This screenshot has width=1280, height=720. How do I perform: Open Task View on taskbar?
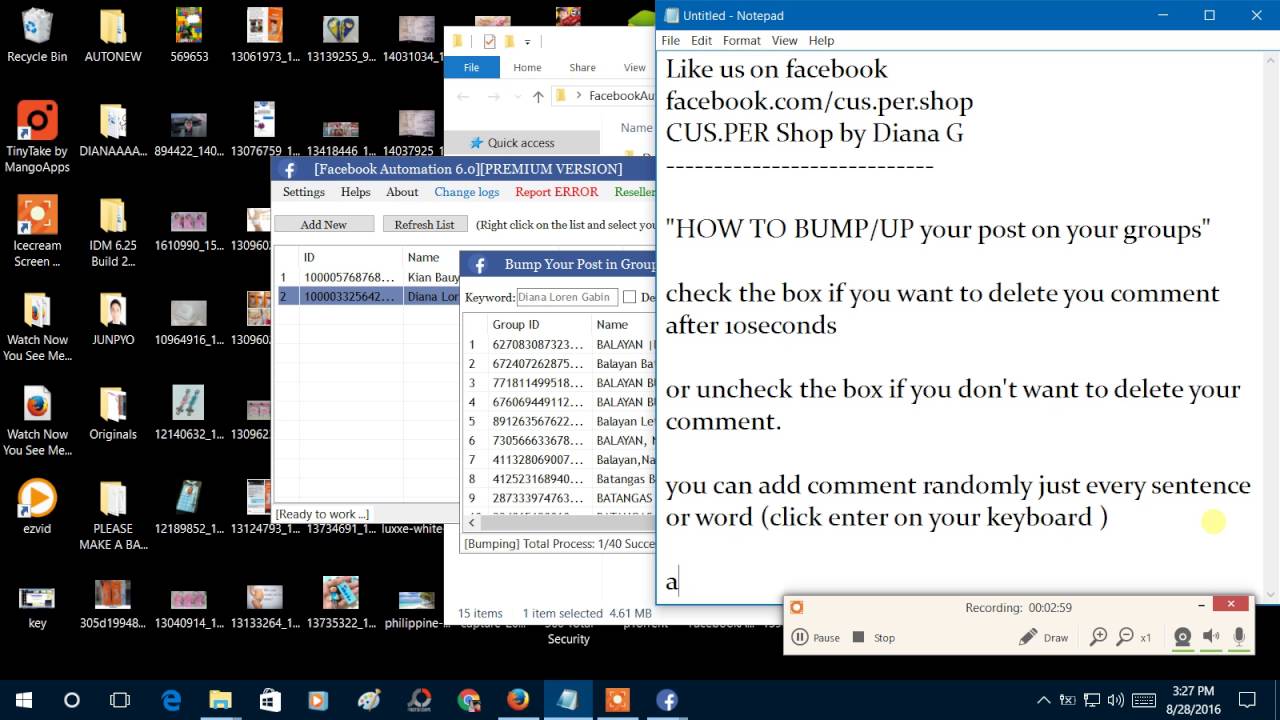pos(120,700)
